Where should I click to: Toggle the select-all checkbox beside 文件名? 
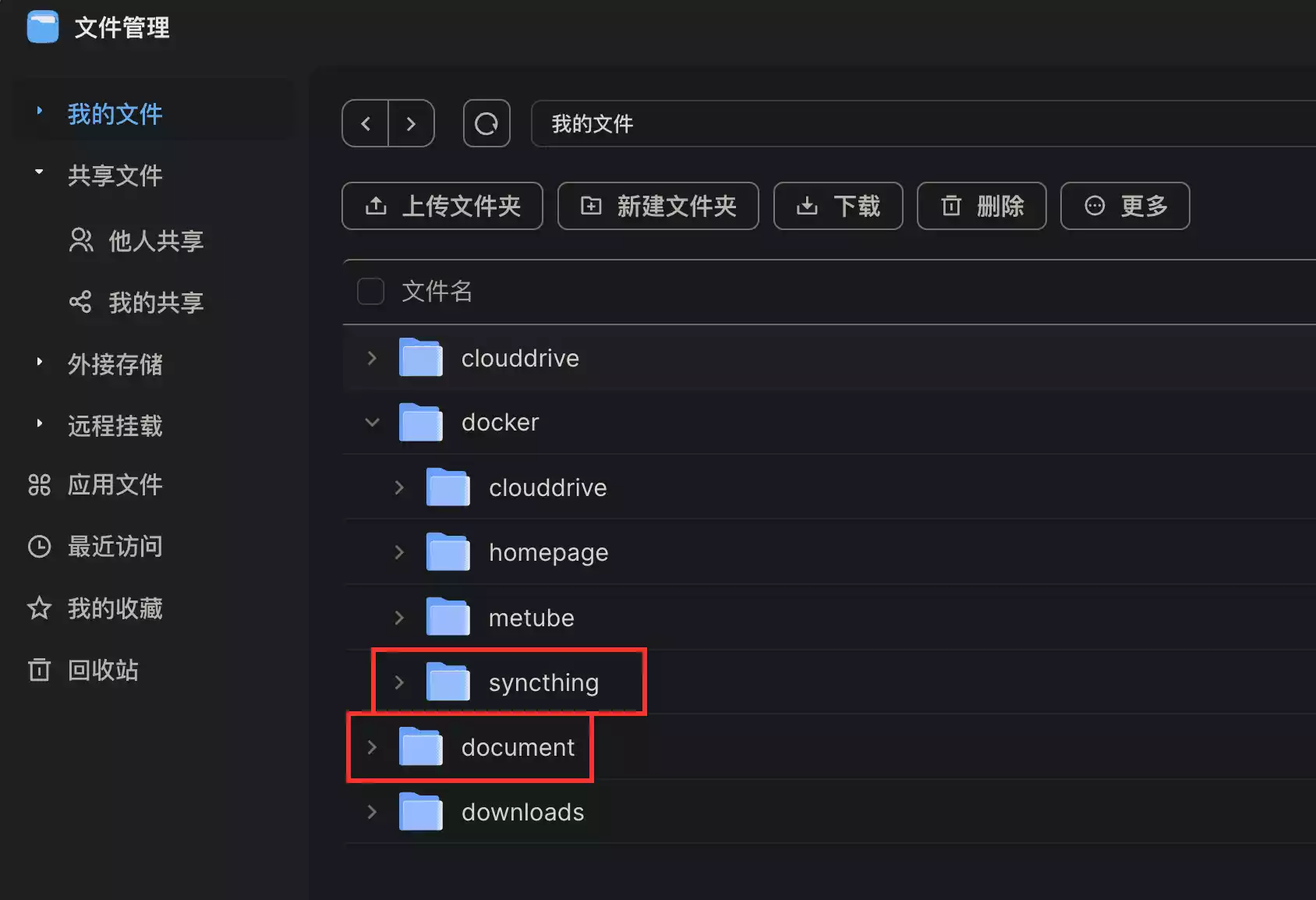370,291
